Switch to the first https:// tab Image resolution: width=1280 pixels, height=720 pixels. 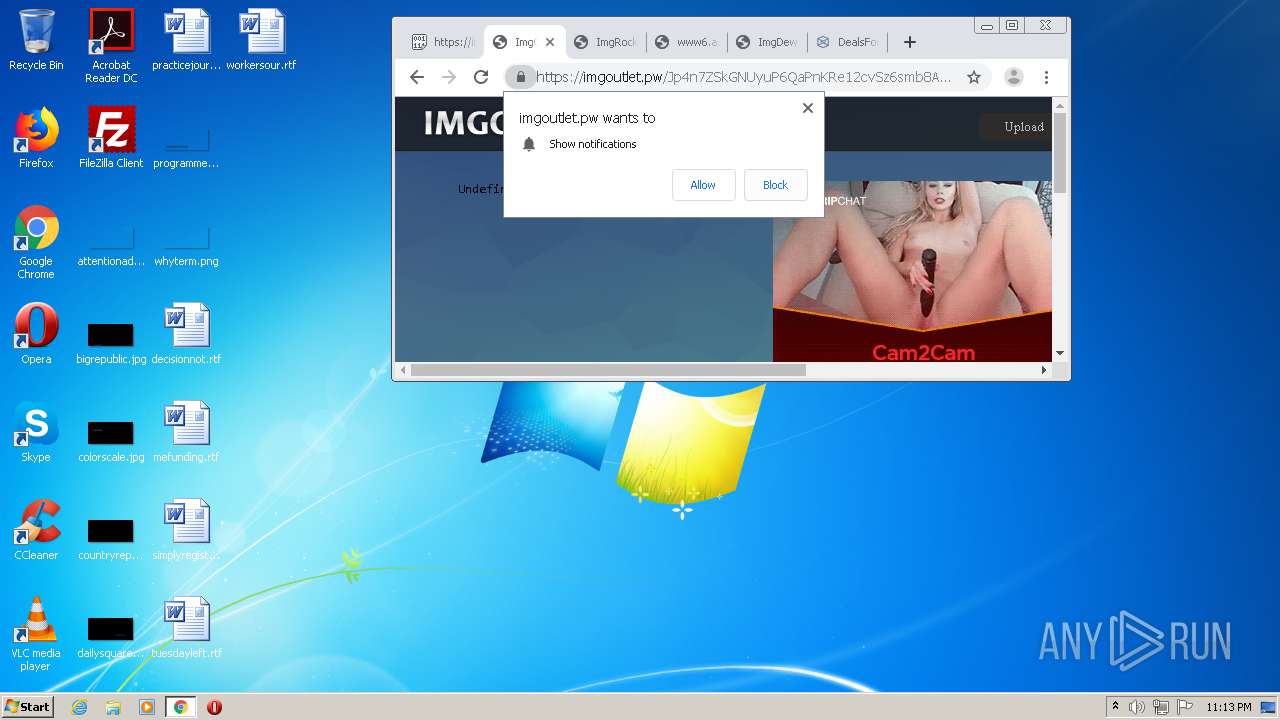(444, 42)
